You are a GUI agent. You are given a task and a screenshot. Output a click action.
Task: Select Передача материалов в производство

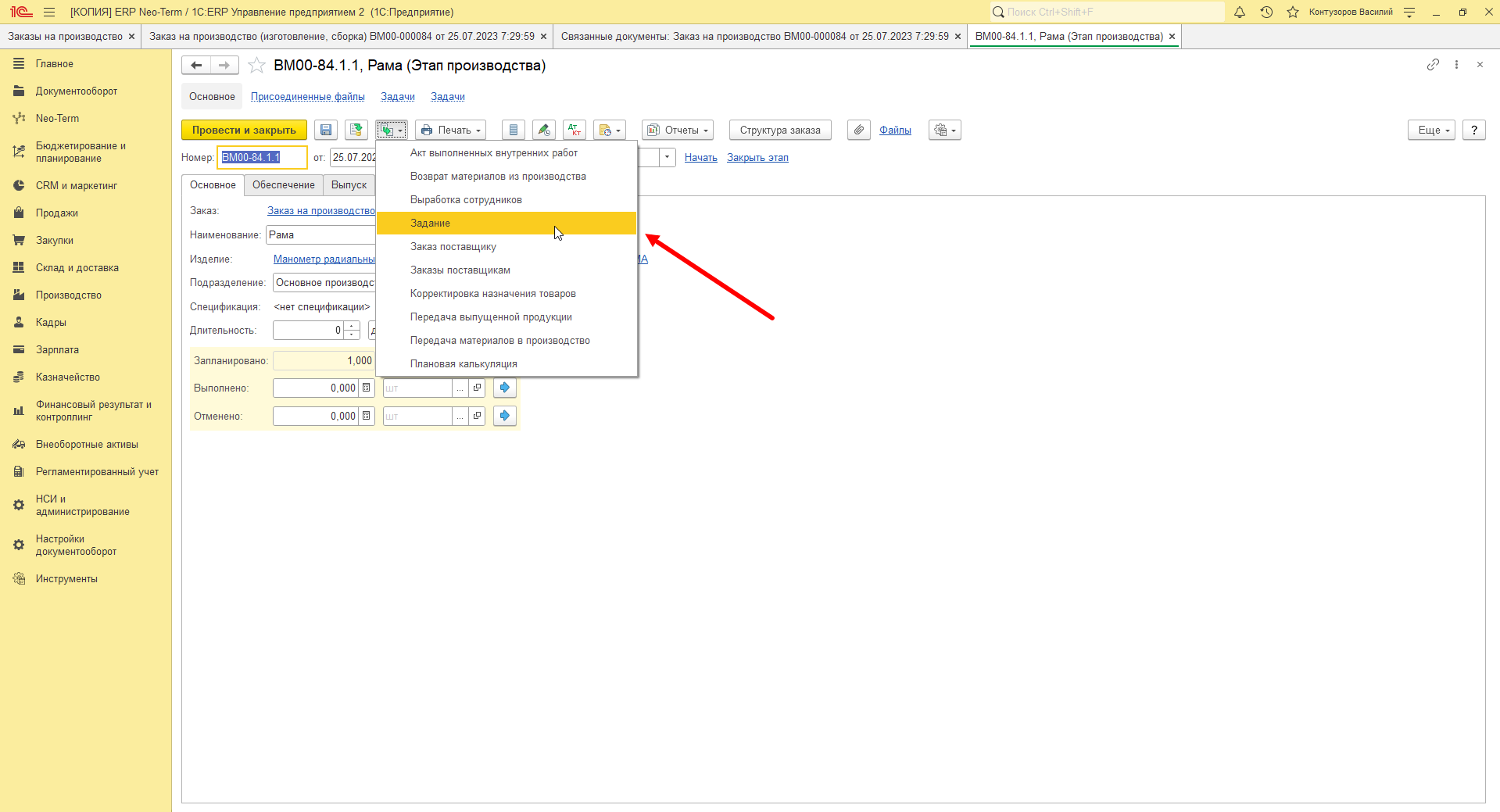pos(507,341)
